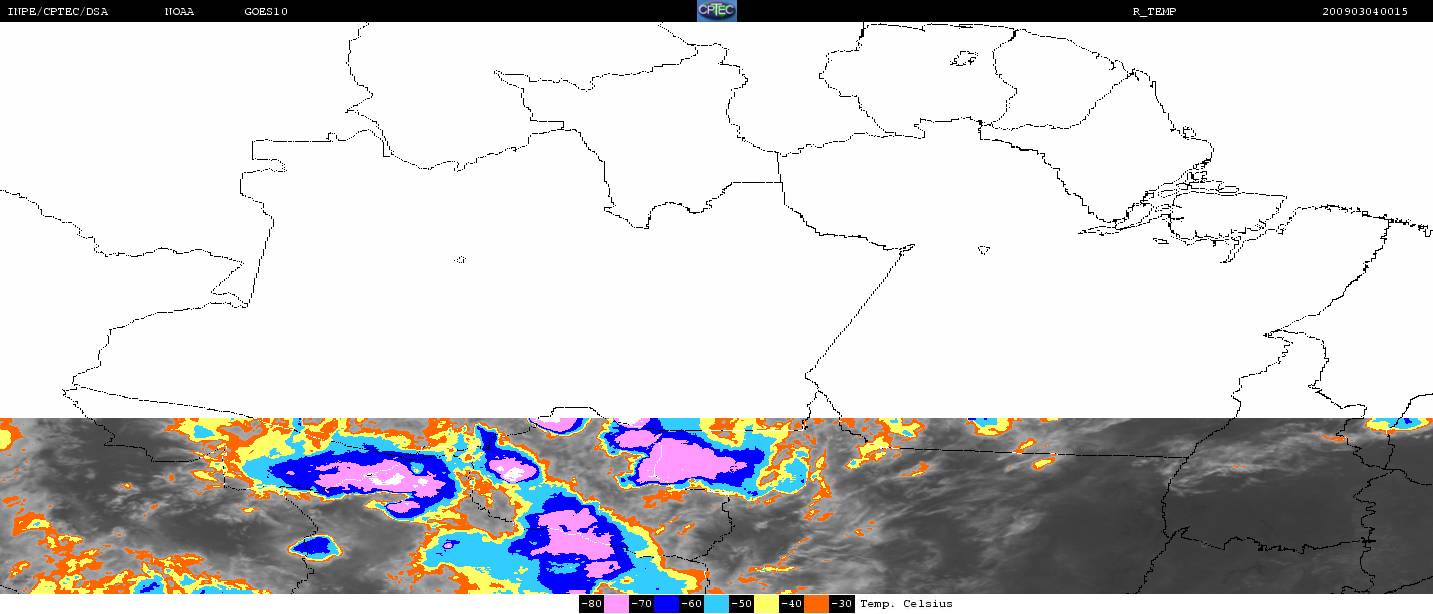Click the -80 legend label
The width and height of the screenshot is (1433, 614).
point(592,604)
